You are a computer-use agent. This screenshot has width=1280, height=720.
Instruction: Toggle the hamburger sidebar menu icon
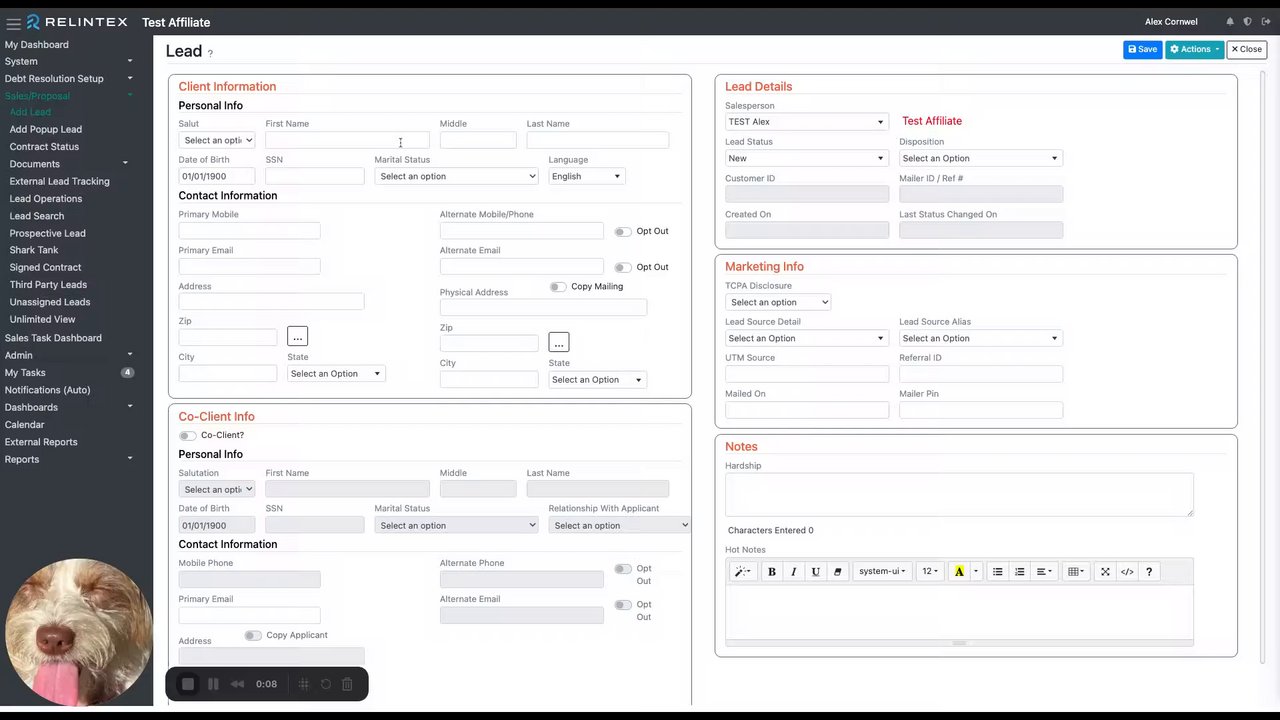point(13,22)
